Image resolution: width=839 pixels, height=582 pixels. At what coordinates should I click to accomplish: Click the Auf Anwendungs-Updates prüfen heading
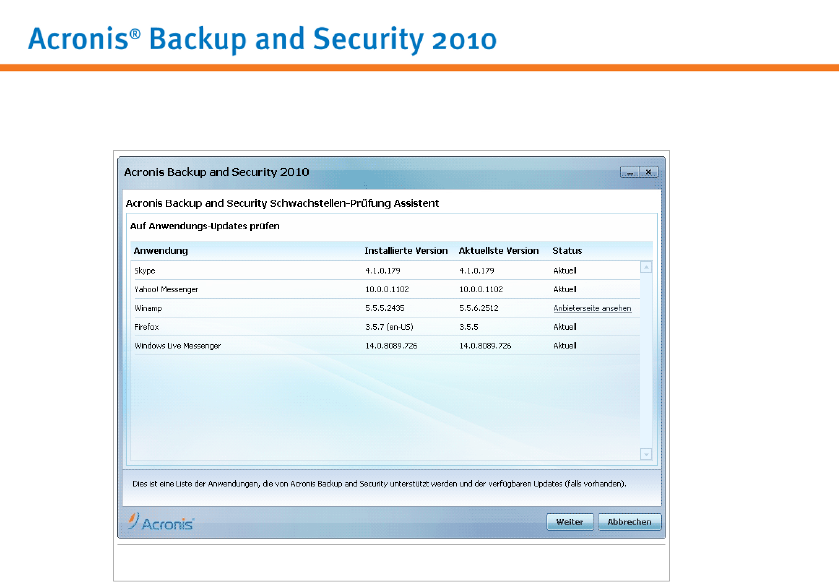click(x=204, y=226)
